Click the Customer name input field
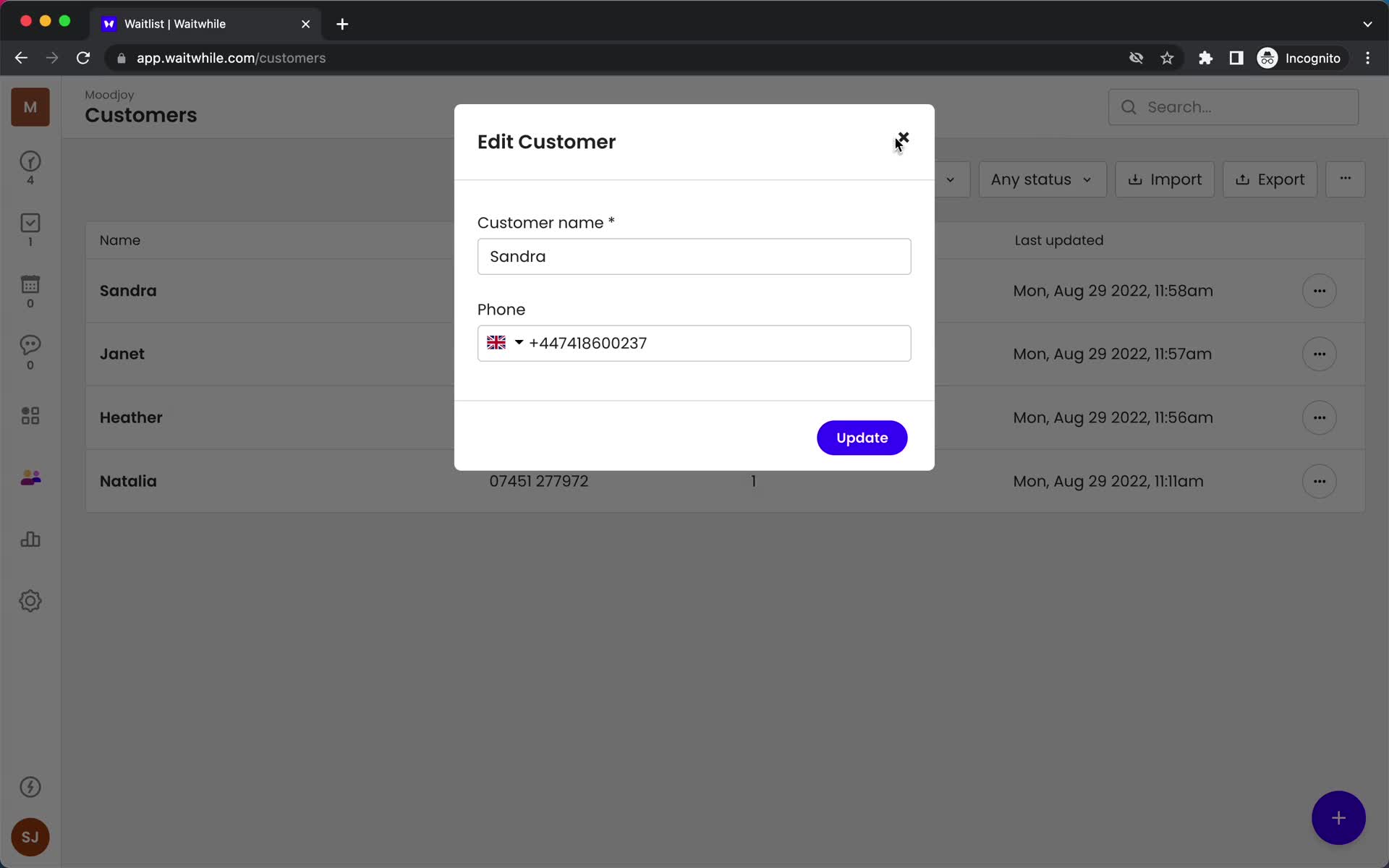The width and height of the screenshot is (1389, 868). pyautogui.click(x=694, y=256)
